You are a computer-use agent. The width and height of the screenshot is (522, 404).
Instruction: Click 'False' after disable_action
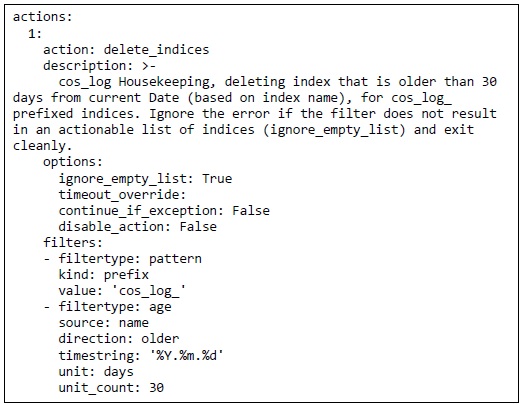click(198, 227)
